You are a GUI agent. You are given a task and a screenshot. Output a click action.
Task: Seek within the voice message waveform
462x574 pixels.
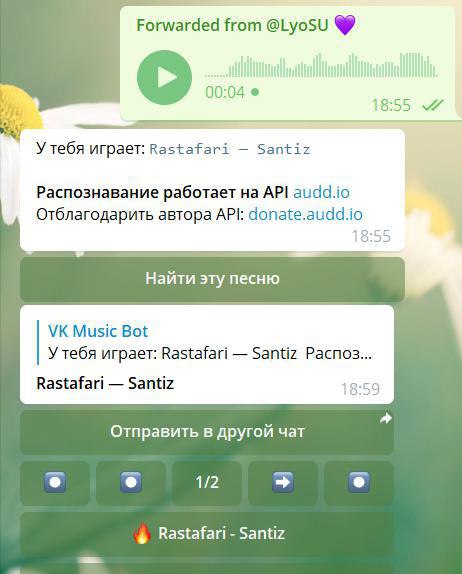321,65
